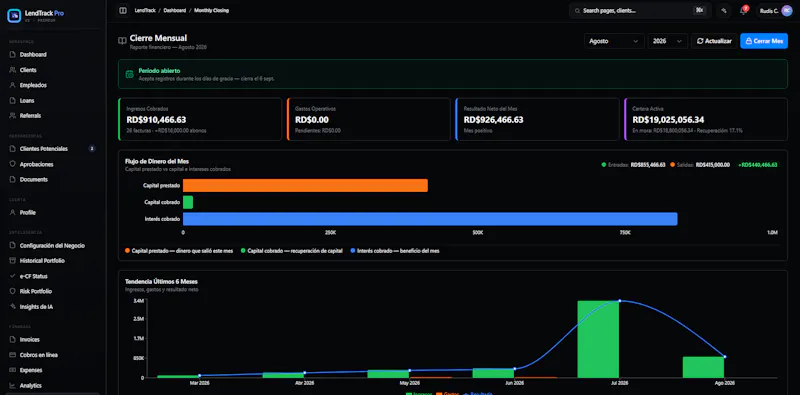Click the Empleados person icon

point(13,85)
